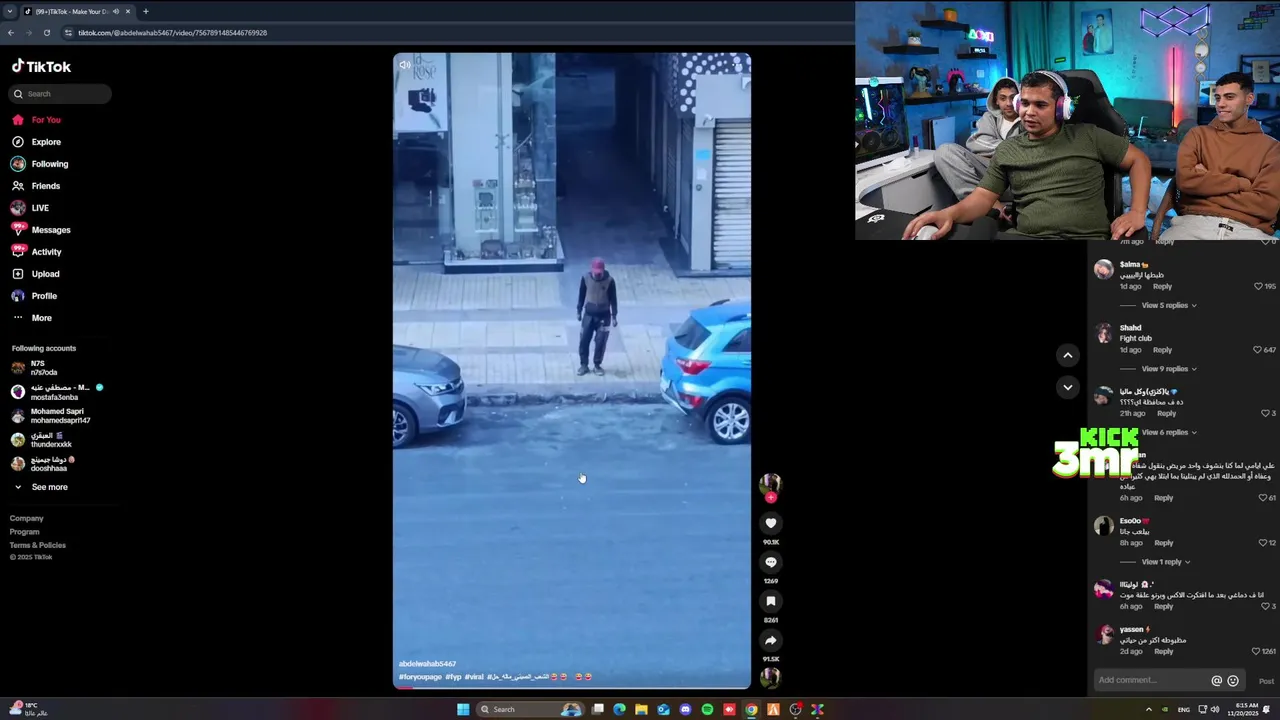Share the video with arrow icon
The width and height of the screenshot is (1280, 720).
pos(771,640)
